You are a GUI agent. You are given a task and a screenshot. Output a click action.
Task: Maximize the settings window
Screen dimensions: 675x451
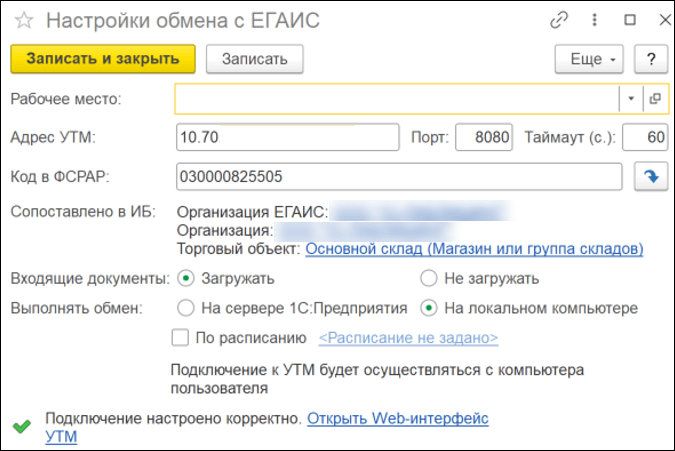click(630, 21)
